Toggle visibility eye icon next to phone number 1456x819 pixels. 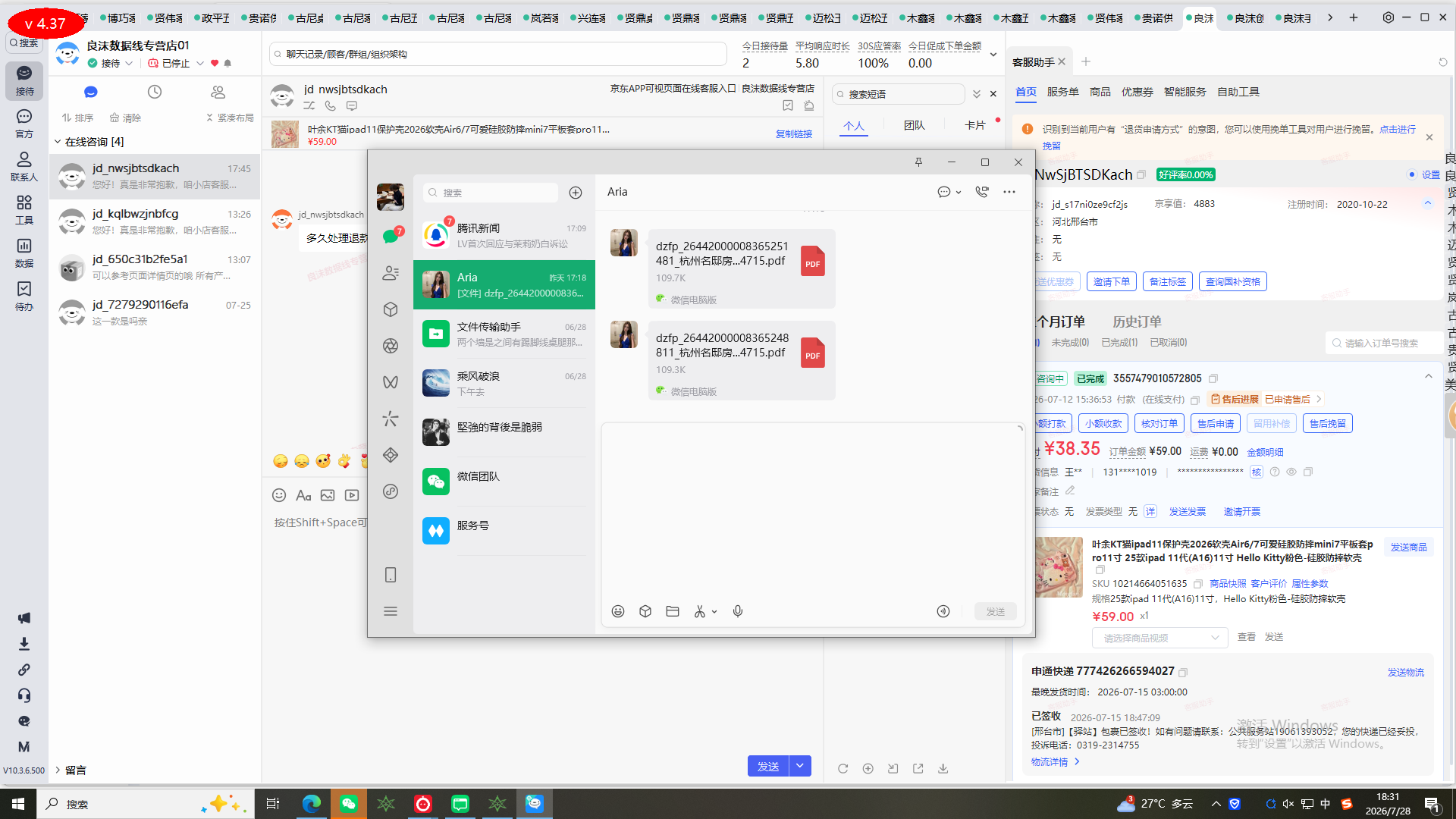[x=1291, y=472]
